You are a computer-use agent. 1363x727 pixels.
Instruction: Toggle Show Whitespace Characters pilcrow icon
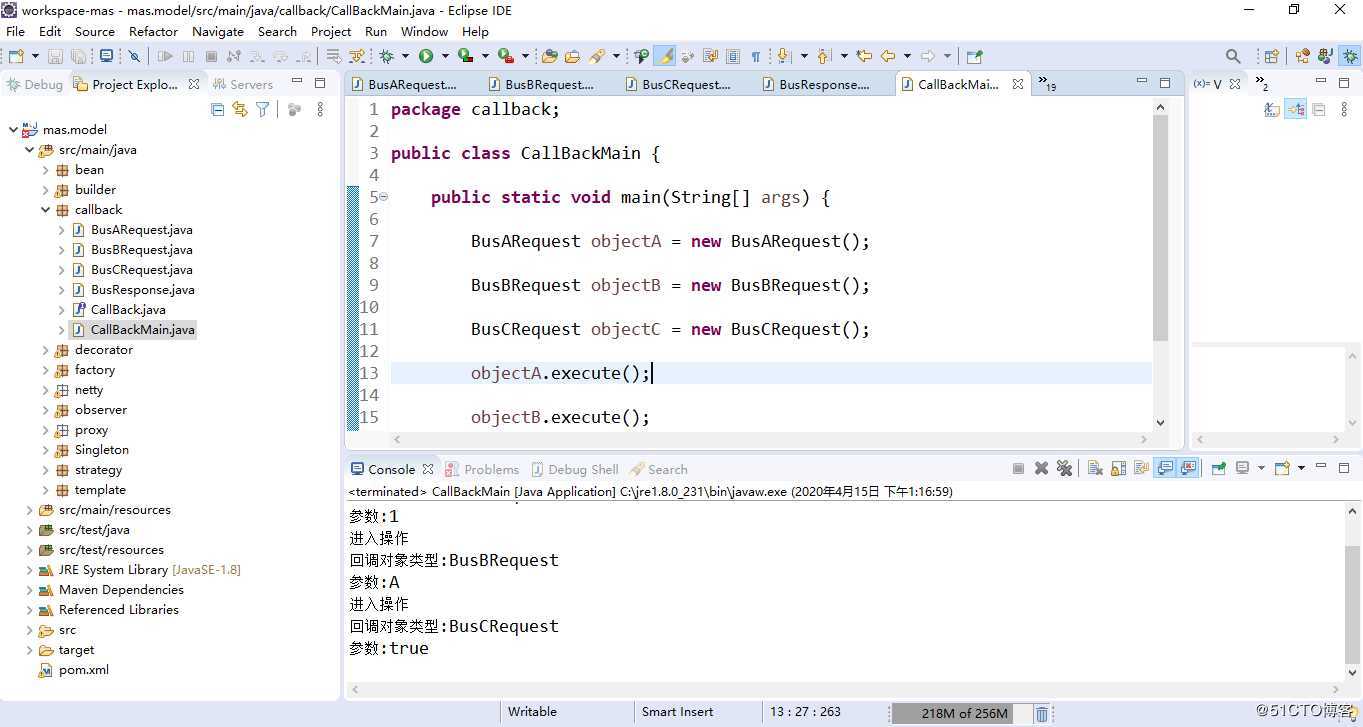click(756, 57)
